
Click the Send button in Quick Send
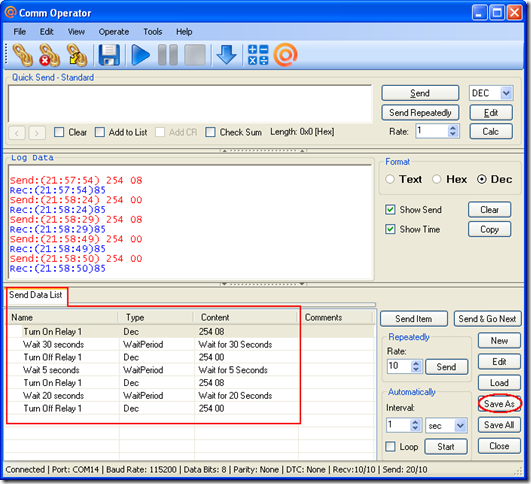pos(420,93)
